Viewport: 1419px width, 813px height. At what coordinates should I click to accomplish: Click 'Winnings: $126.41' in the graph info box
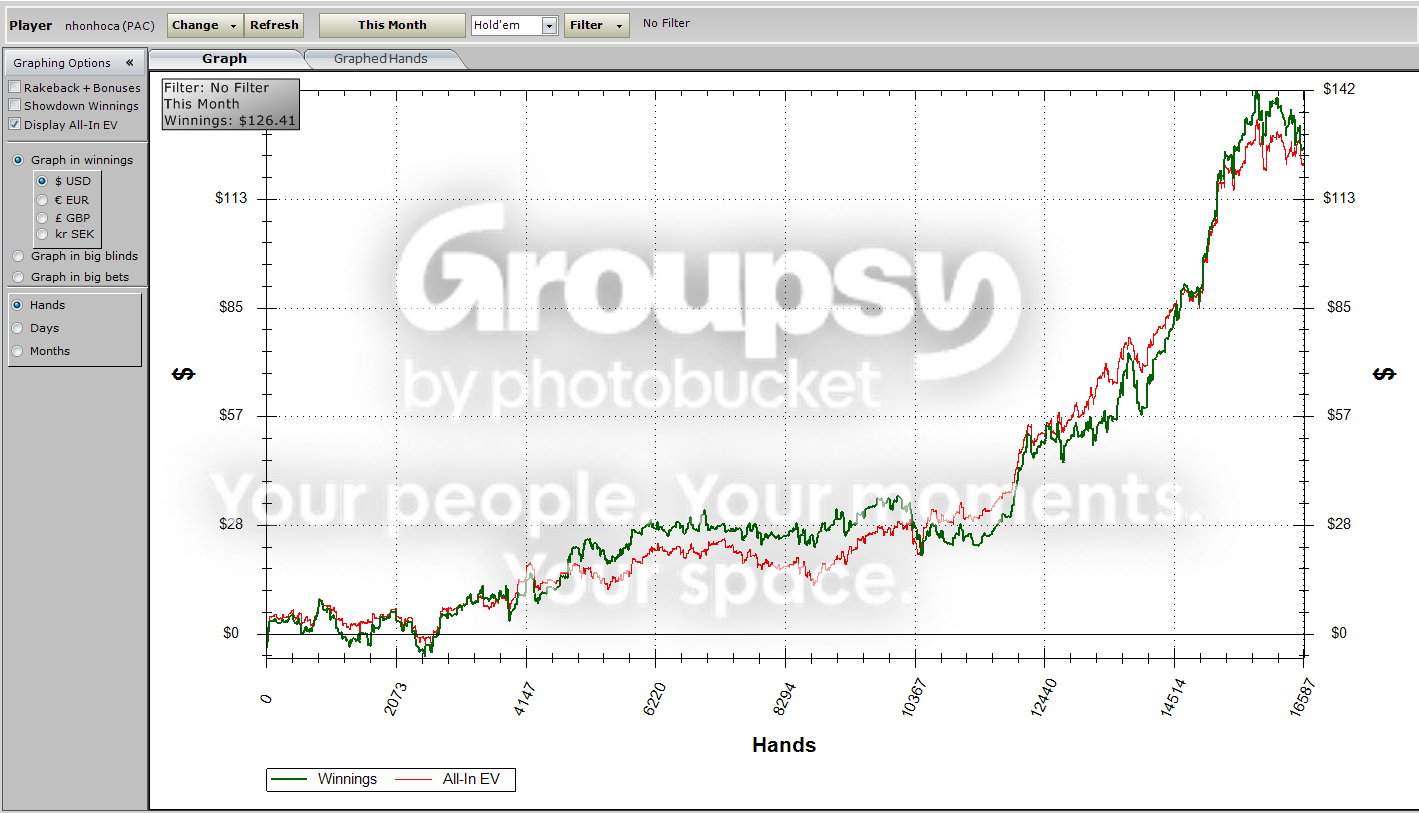pos(230,120)
